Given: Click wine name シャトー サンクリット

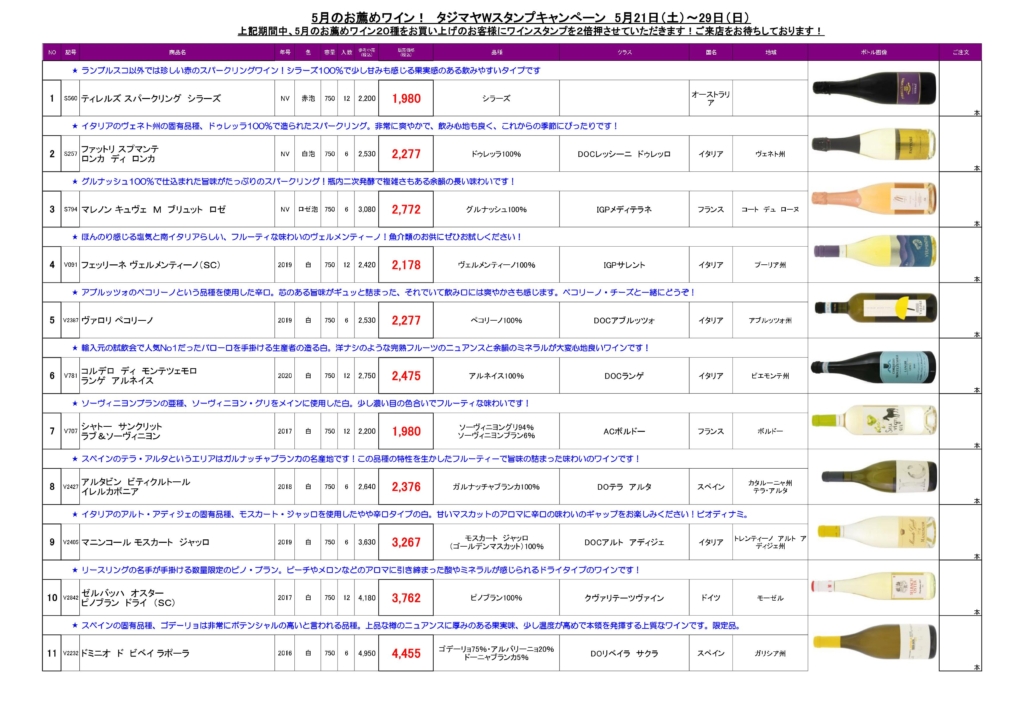Looking at the screenshot, I should coord(122,426).
